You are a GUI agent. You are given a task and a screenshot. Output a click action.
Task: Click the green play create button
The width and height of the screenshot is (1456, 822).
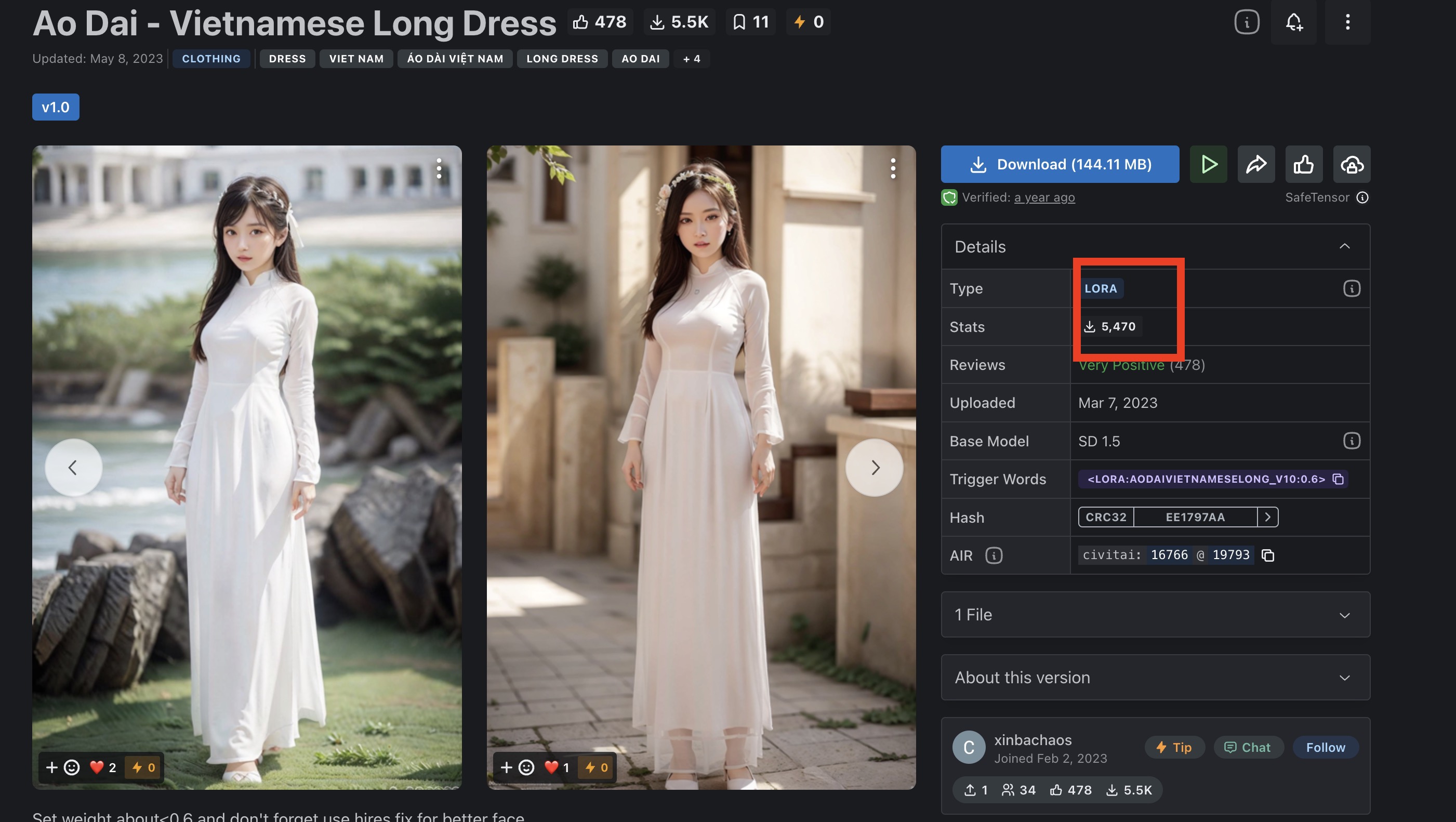(1209, 165)
